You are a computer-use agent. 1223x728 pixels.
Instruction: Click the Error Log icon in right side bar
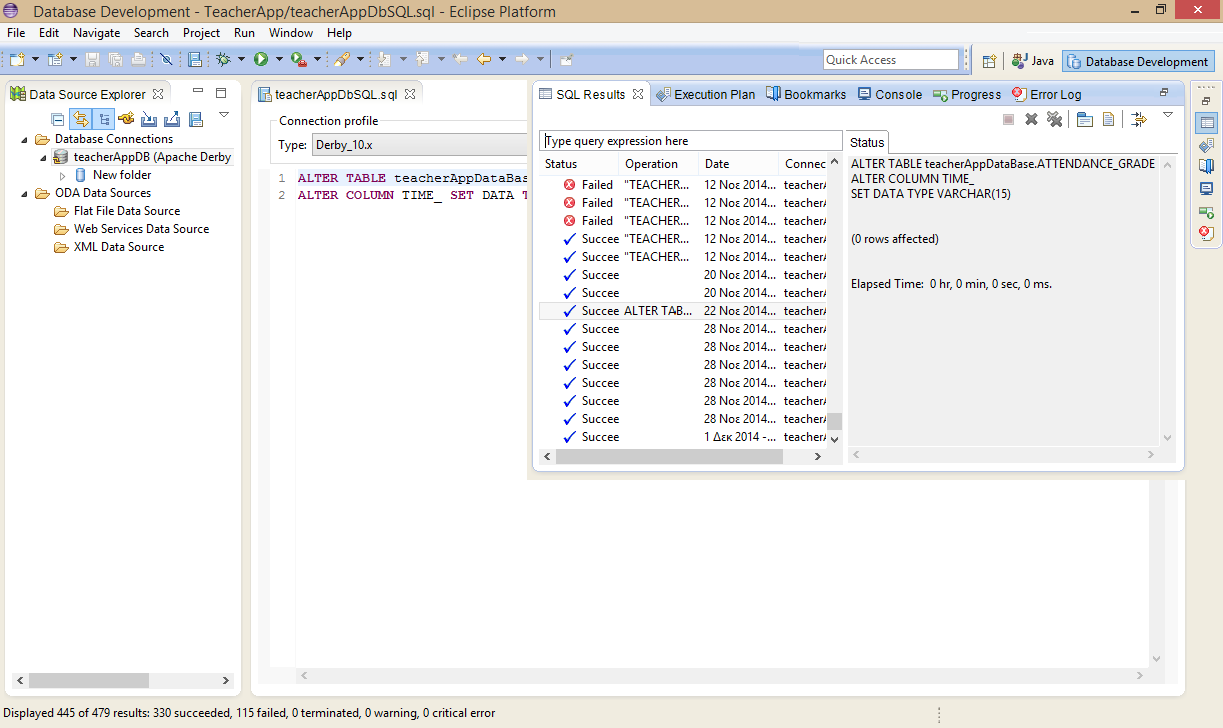tap(1206, 233)
